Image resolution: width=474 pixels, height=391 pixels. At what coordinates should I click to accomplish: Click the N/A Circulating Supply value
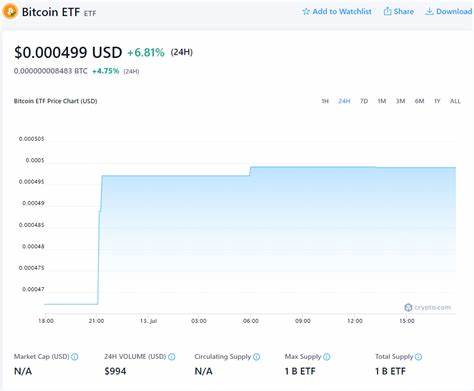point(203,371)
